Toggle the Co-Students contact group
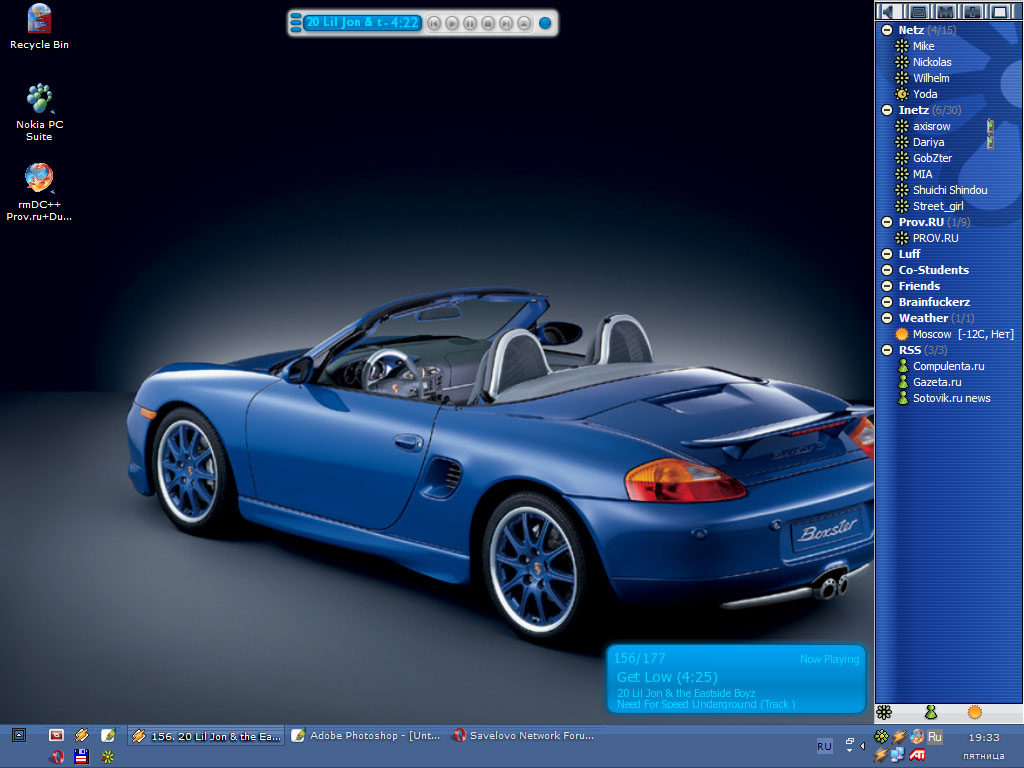The width and height of the screenshot is (1024, 768). coord(887,270)
